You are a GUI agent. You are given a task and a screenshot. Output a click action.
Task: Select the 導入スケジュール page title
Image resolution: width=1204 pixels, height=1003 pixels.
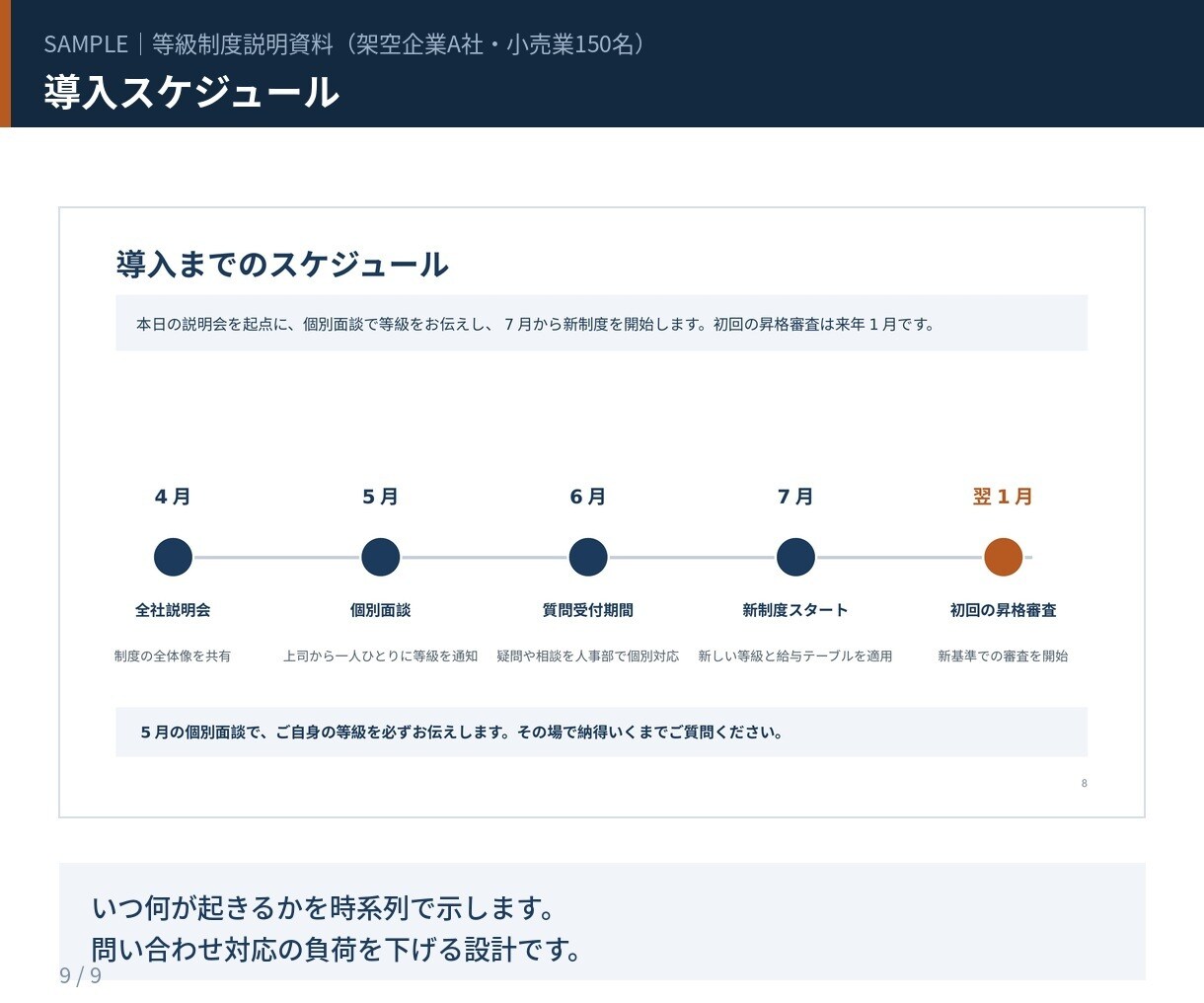click(191, 92)
